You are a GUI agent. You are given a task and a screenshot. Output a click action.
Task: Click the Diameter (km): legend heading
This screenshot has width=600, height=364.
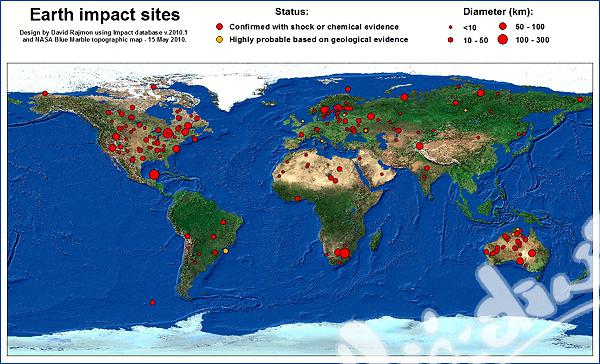click(x=498, y=12)
